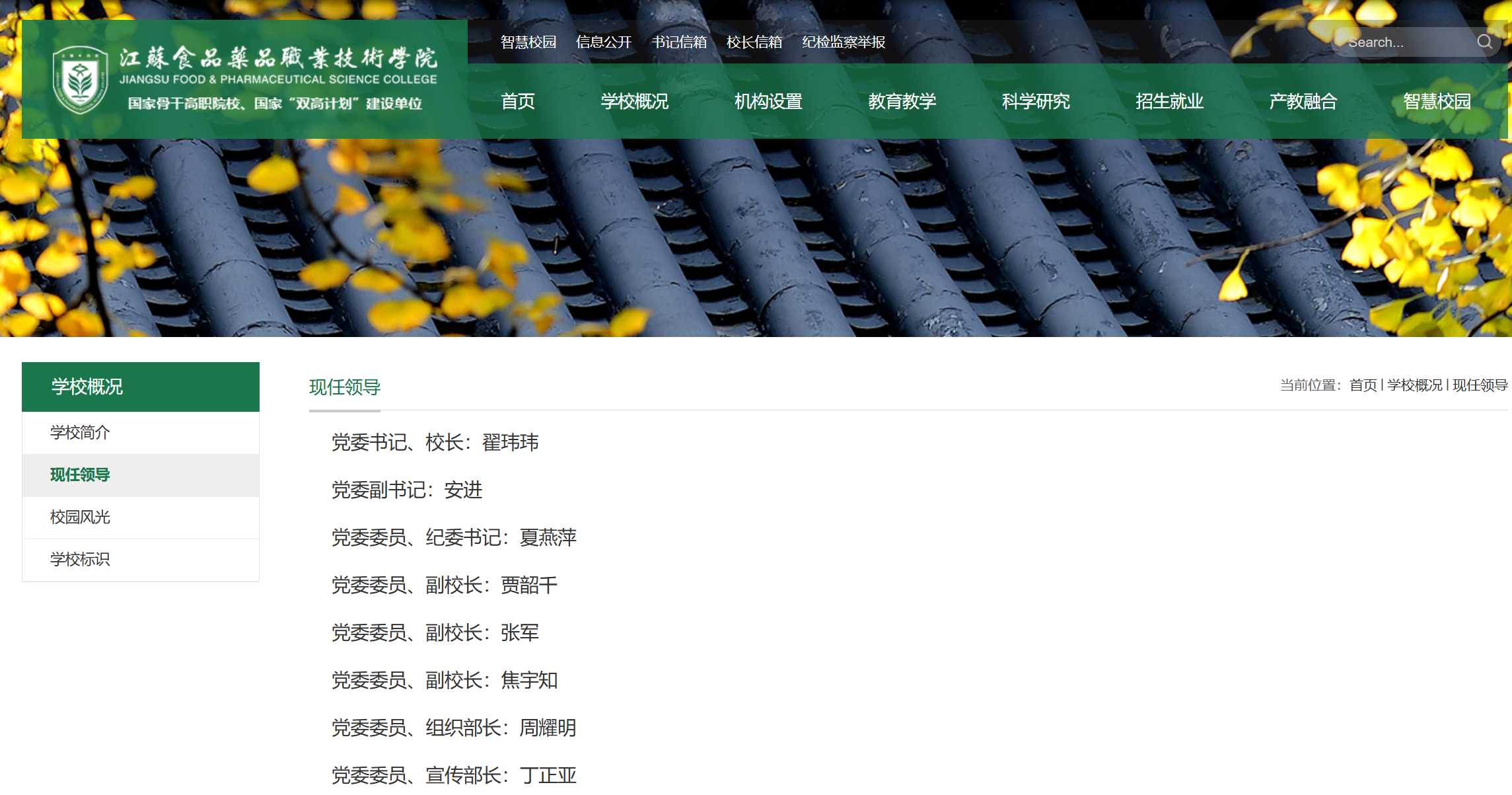Viewport: 1512px width, 795px height.
Task: Open the 首页 navigation menu item
Action: (x=517, y=101)
